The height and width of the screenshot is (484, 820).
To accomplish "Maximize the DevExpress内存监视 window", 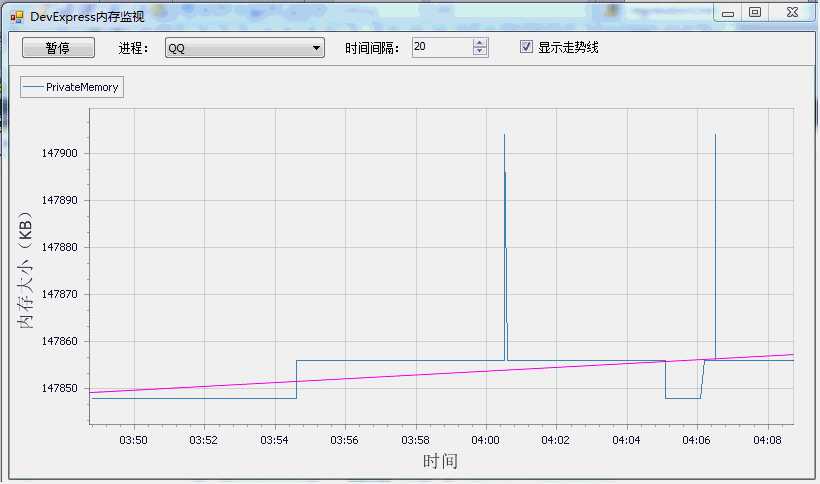I will [755, 13].
